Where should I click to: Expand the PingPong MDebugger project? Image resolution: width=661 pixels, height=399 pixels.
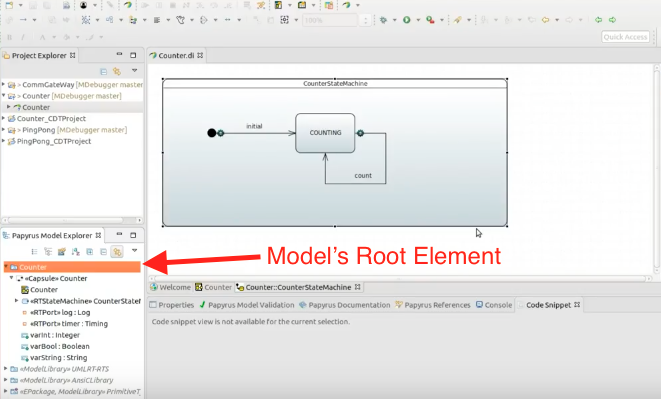4,129
